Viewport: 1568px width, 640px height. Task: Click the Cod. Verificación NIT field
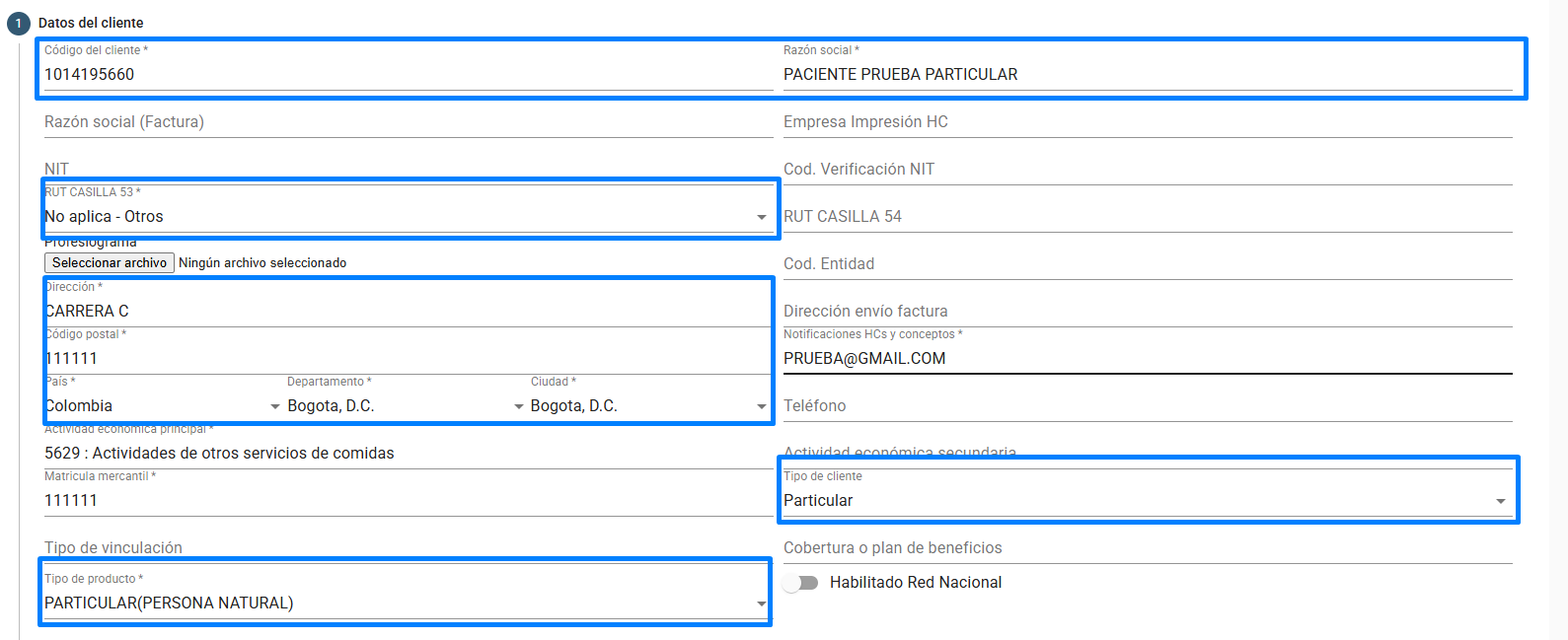coord(1145,170)
